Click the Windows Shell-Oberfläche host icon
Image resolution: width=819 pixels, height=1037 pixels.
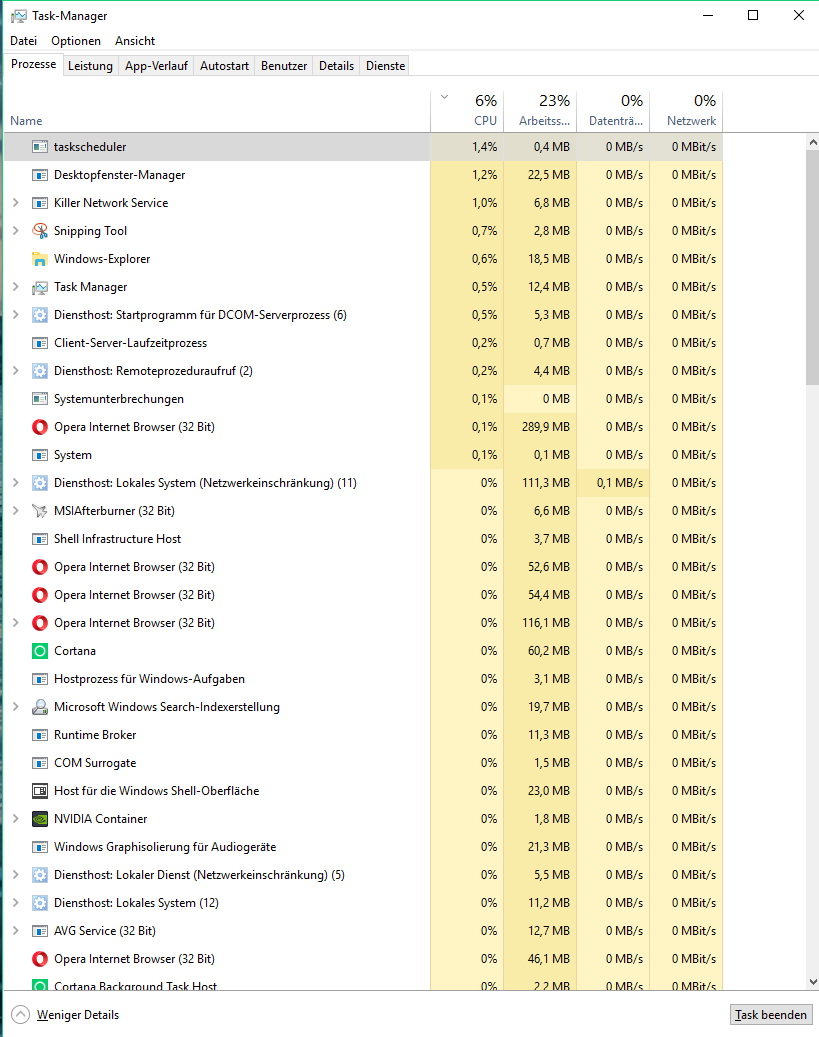40,791
